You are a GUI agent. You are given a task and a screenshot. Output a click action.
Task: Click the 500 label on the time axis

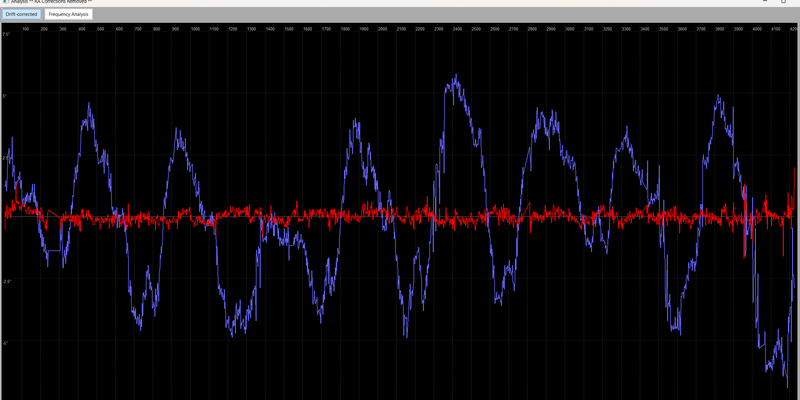click(x=101, y=29)
